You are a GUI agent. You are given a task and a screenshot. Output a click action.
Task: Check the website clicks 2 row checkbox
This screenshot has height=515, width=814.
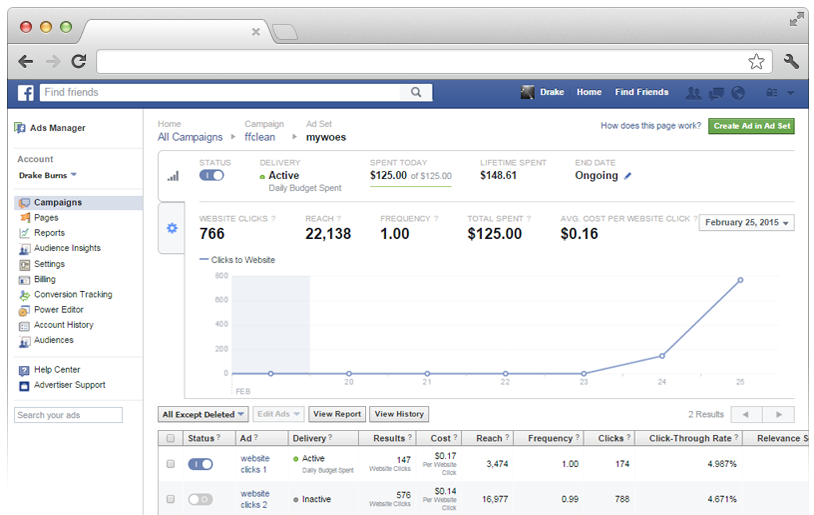(x=170, y=499)
